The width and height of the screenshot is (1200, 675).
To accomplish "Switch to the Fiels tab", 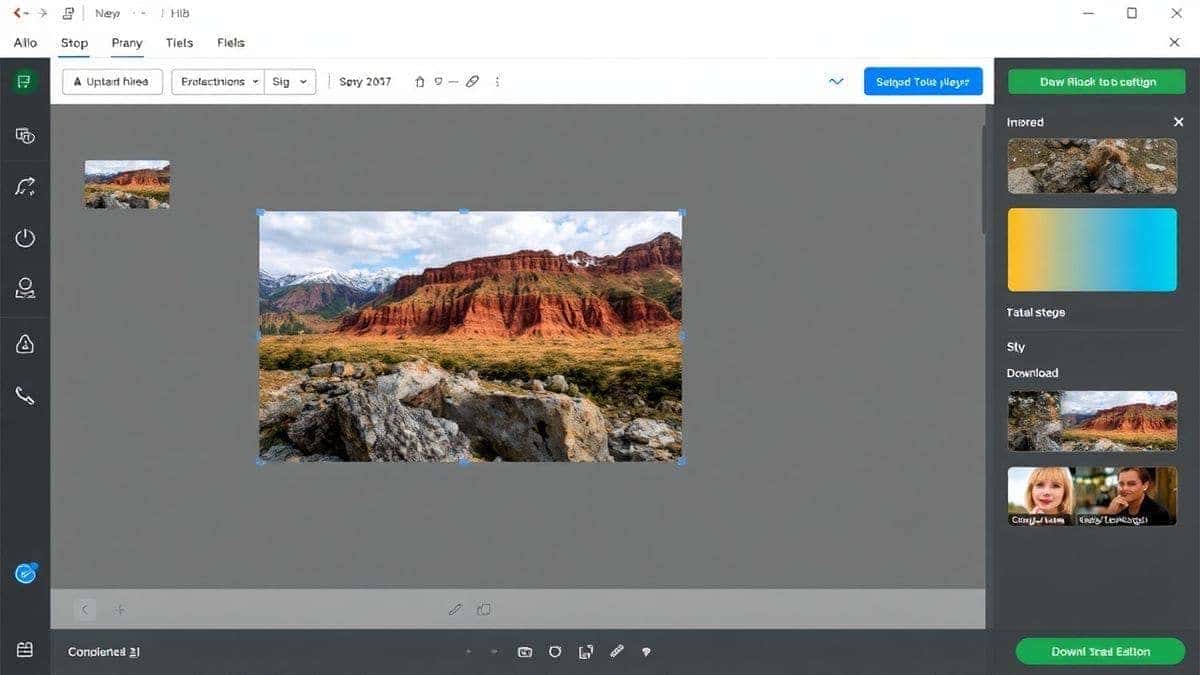I will [x=231, y=43].
